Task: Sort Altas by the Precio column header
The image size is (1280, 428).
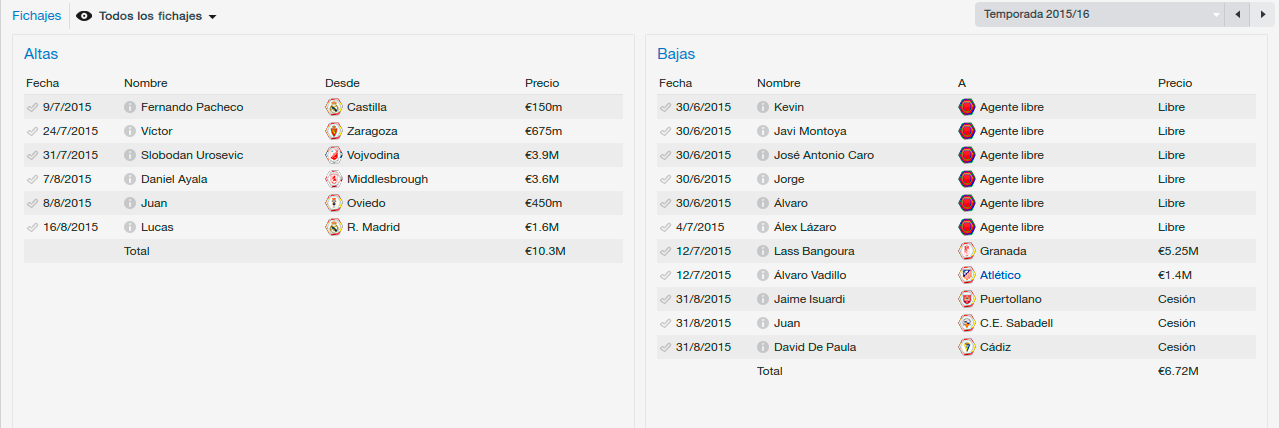Action: pyautogui.click(x=542, y=83)
